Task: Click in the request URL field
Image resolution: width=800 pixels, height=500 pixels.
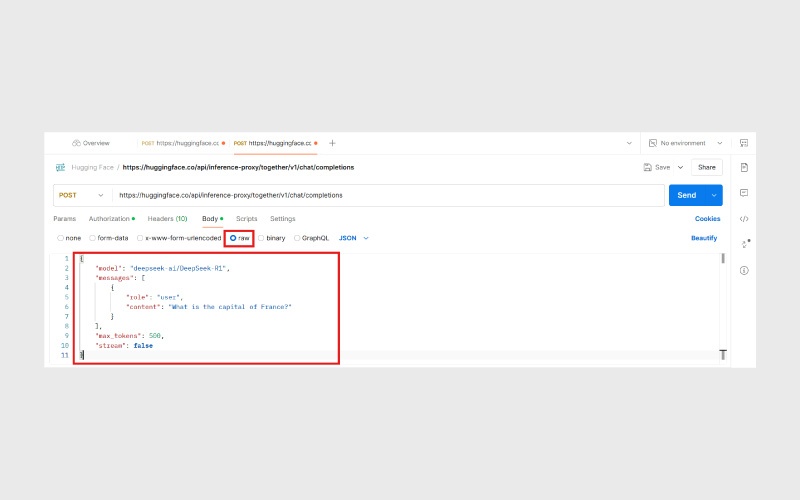Action: [x=385, y=195]
